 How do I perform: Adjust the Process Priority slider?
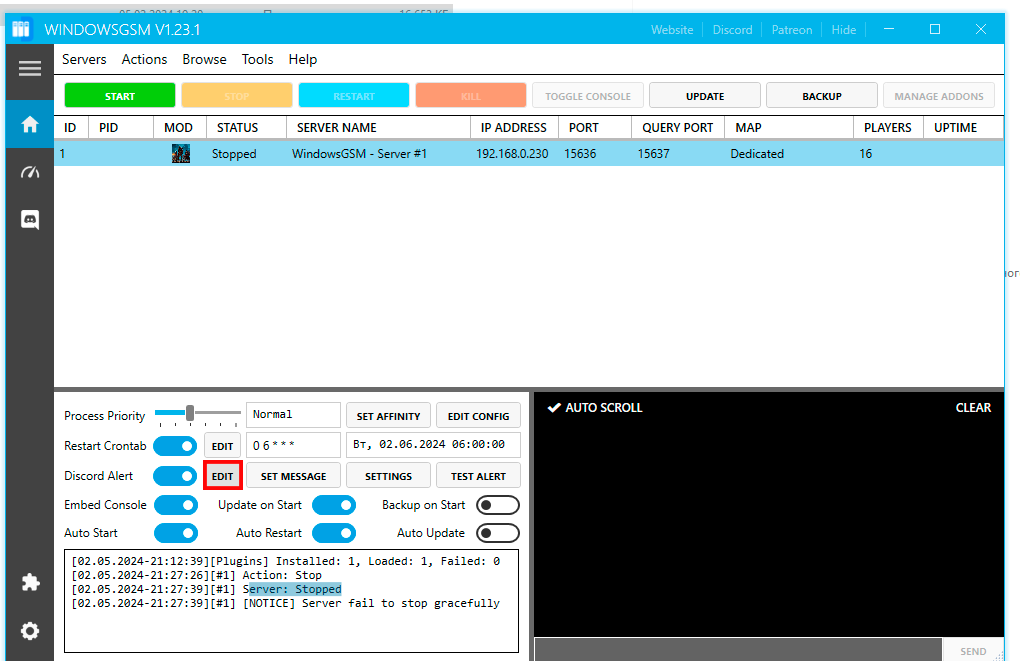pyautogui.click(x=190, y=413)
